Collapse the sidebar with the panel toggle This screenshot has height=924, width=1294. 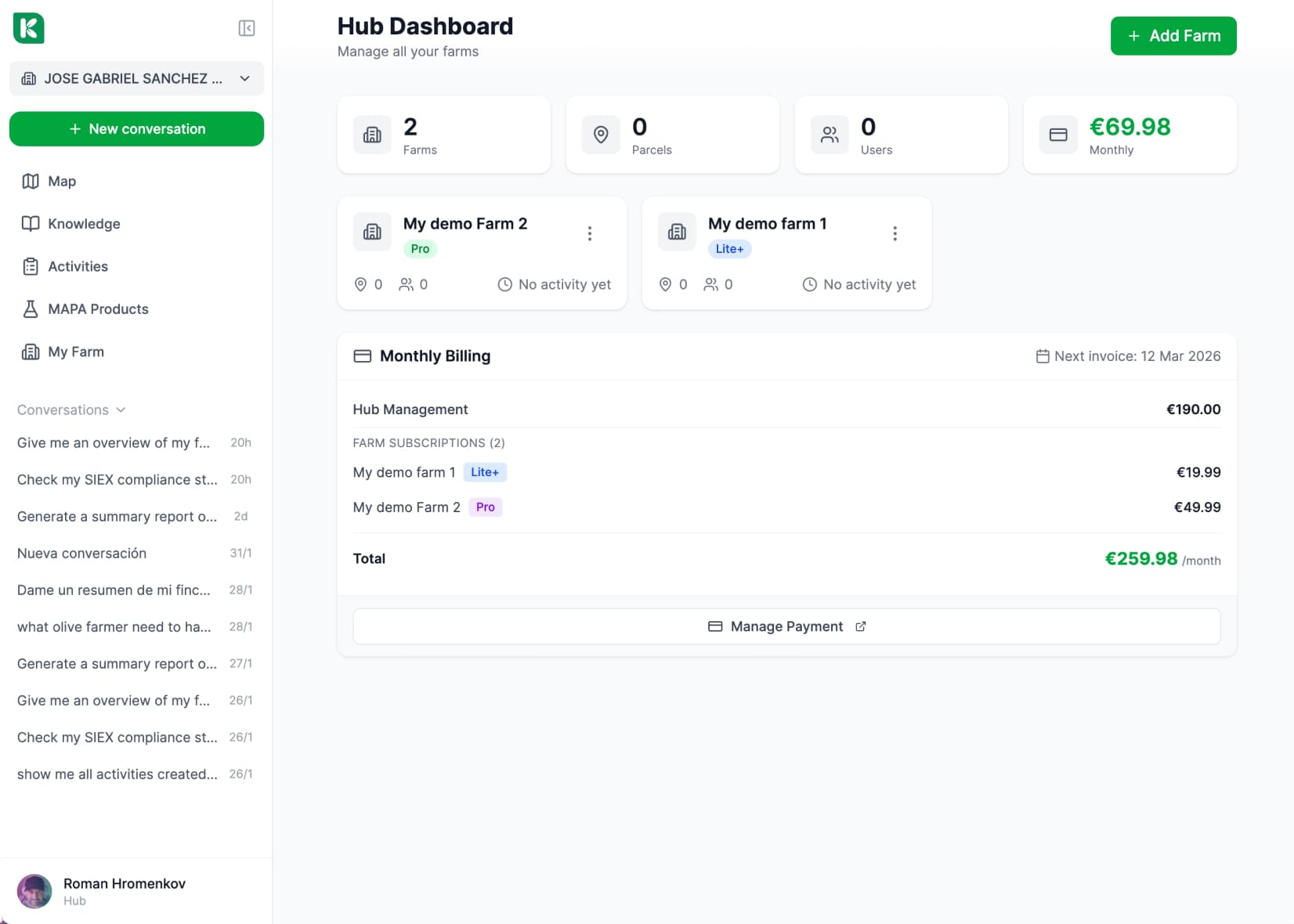tap(246, 28)
